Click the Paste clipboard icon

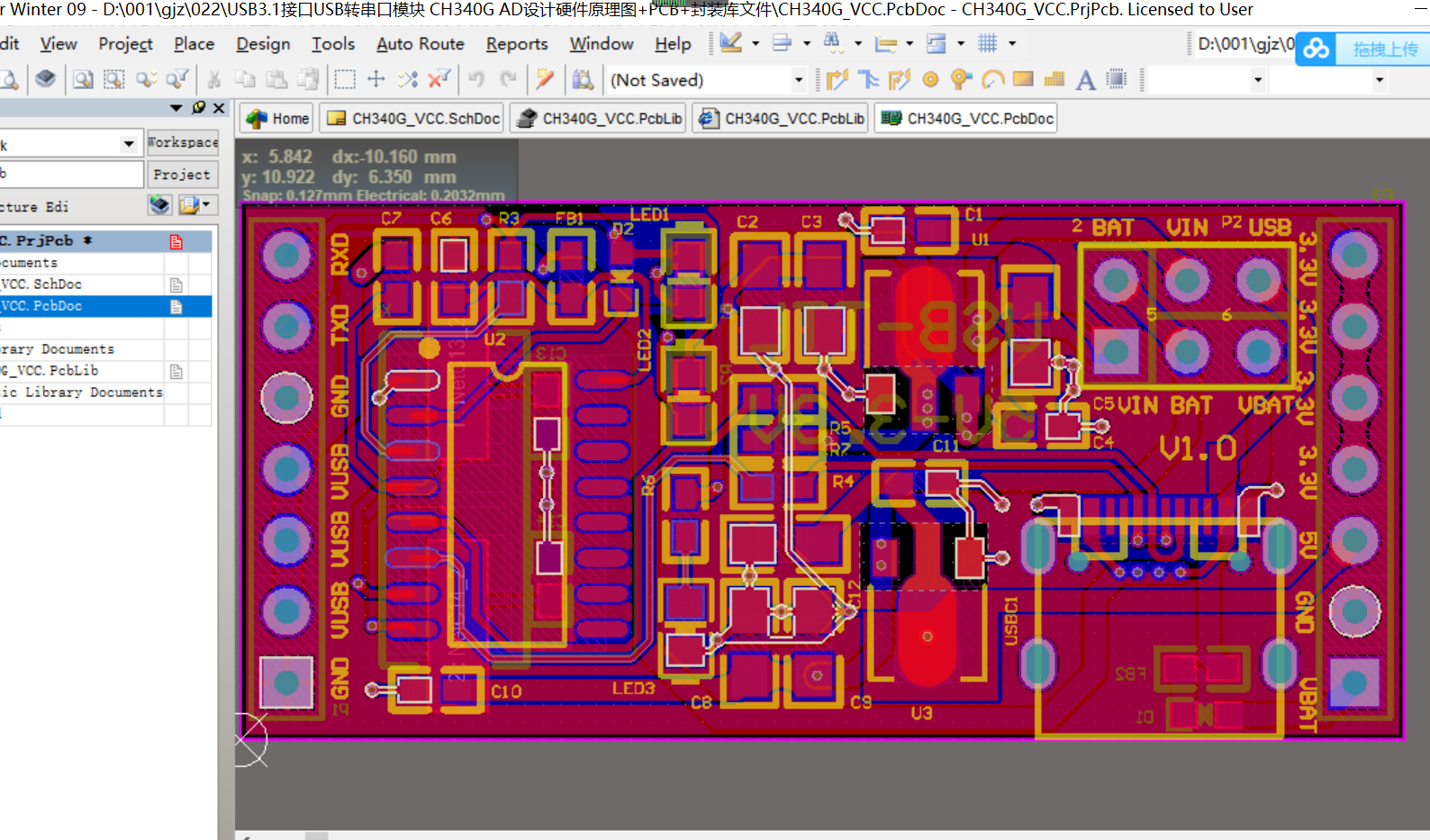(x=276, y=79)
